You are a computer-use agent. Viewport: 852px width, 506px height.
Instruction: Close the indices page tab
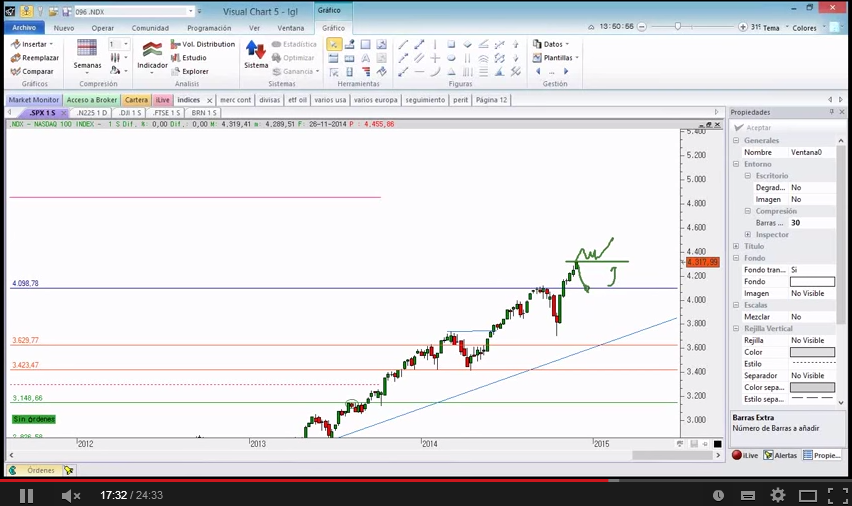tap(209, 101)
